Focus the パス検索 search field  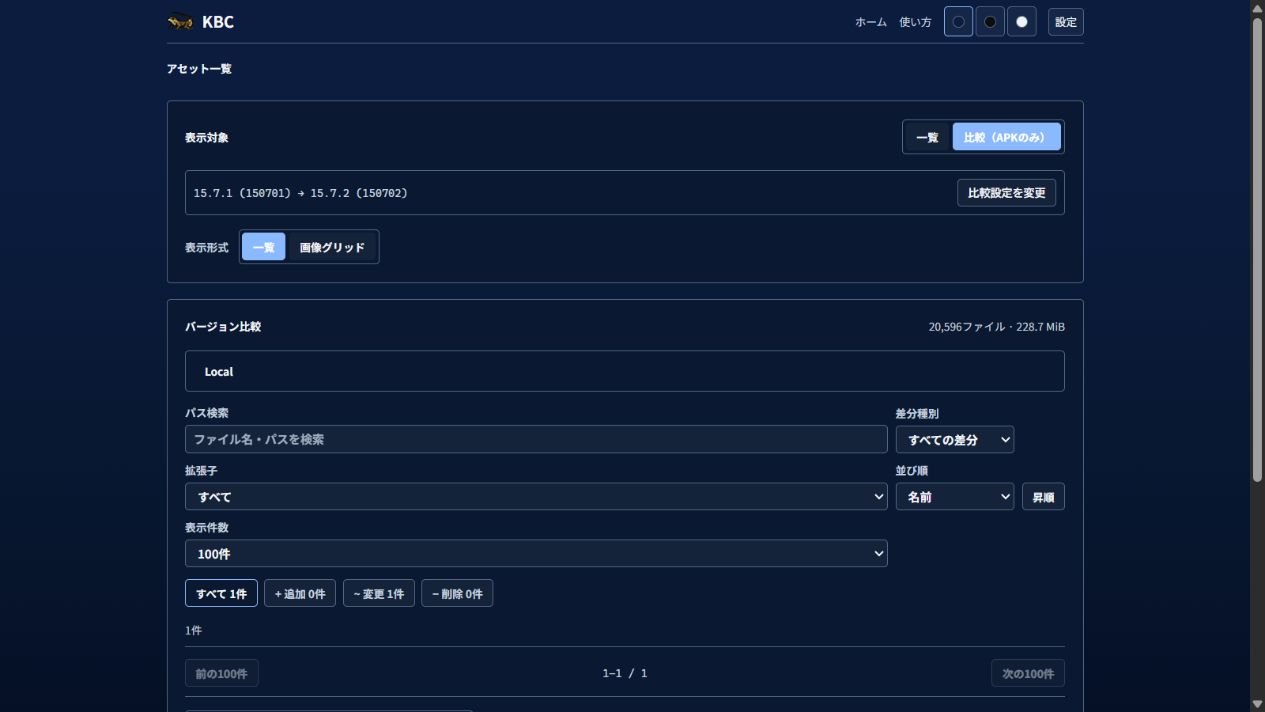click(536, 439)
